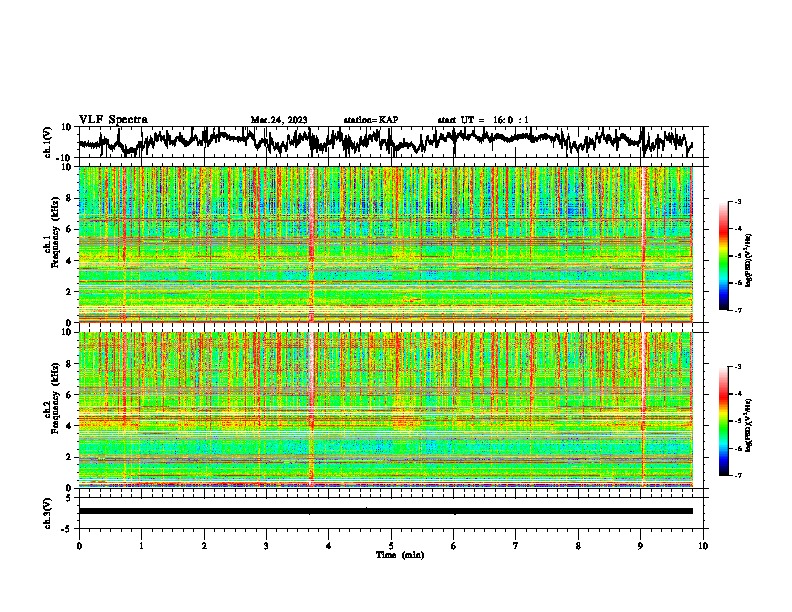792x612 pixels.
Task: Click inside the ch.2 spectrogram panel
Action: (x=385, y=410)
